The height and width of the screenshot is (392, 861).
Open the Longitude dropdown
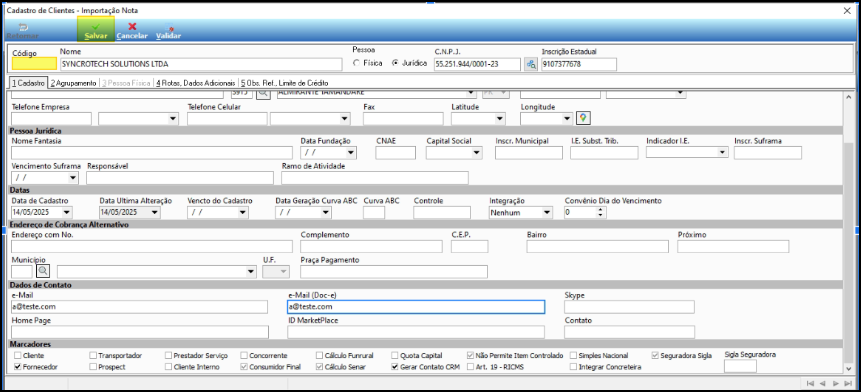point(567,119)
